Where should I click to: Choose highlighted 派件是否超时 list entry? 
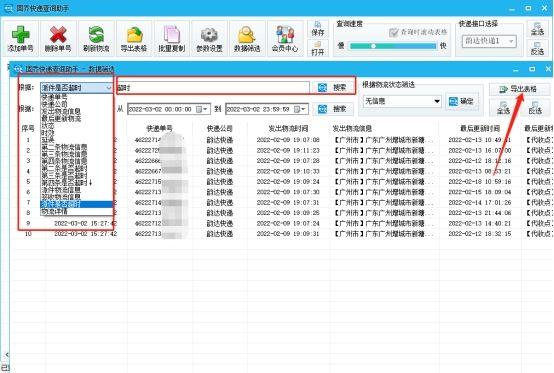(76, 204)
